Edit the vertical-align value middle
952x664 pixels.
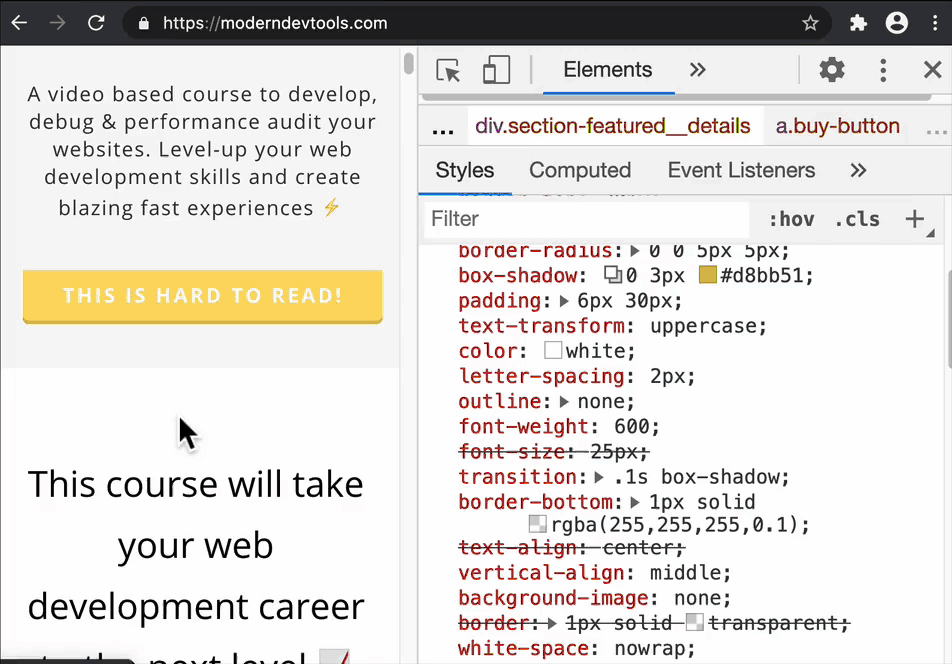point(684,572)
